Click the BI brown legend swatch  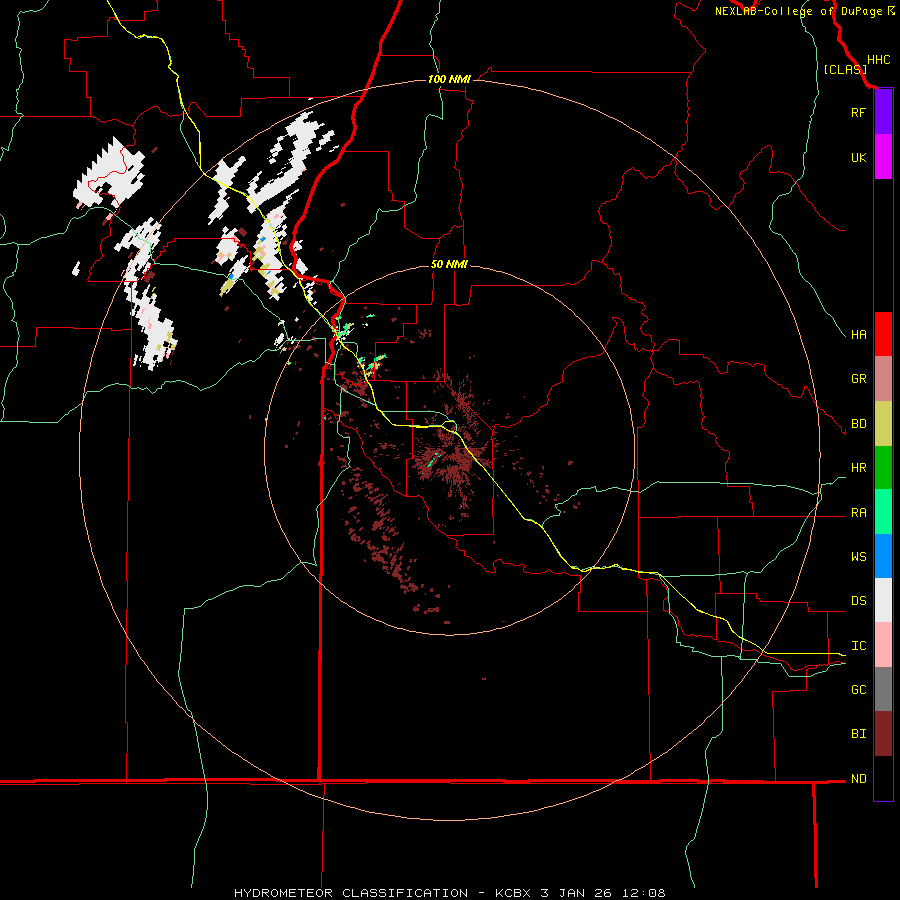pos(883,734)
